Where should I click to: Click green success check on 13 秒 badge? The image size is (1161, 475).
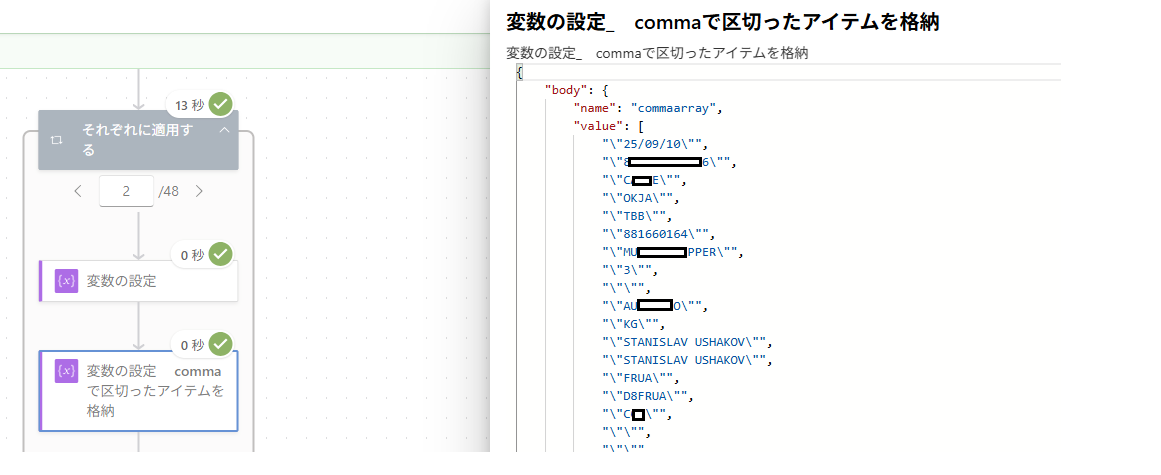click(220, 104)
